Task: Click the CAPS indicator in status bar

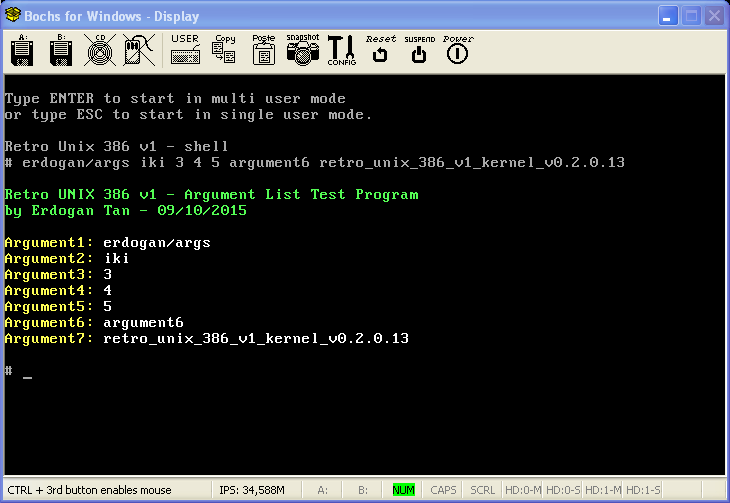Action: point(443,490)
